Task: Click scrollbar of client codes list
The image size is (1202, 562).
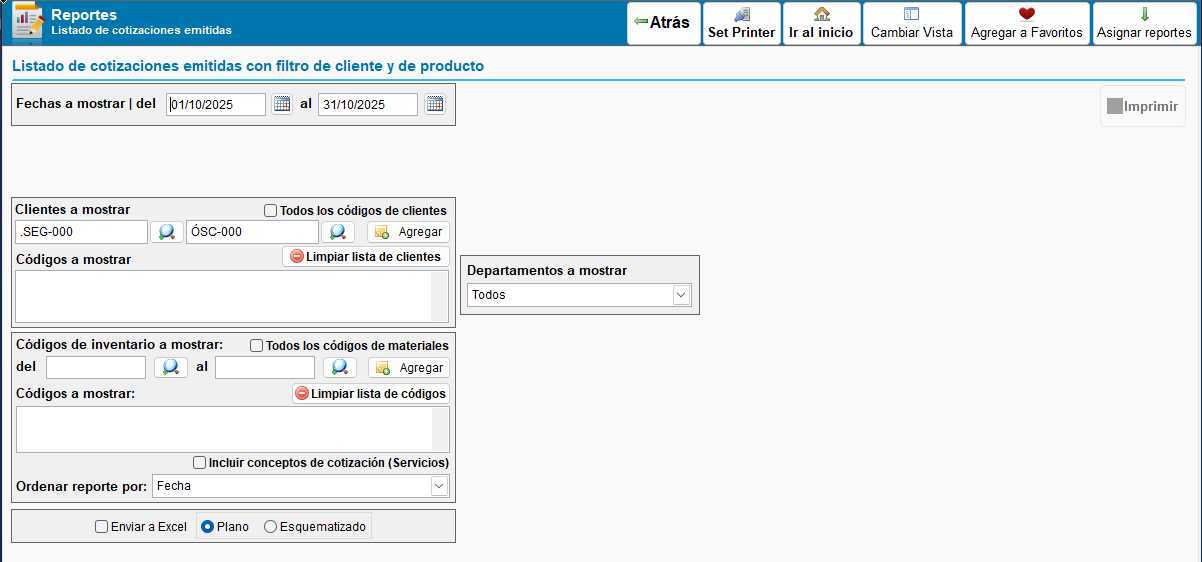Action: (440, 296)
